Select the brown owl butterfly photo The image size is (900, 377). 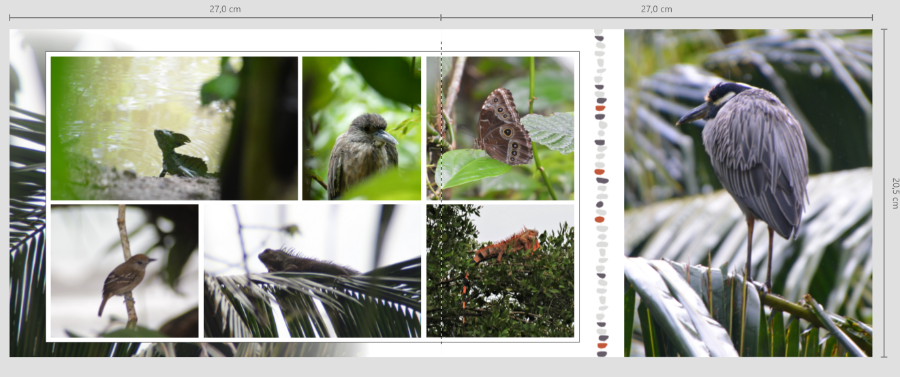500,128
